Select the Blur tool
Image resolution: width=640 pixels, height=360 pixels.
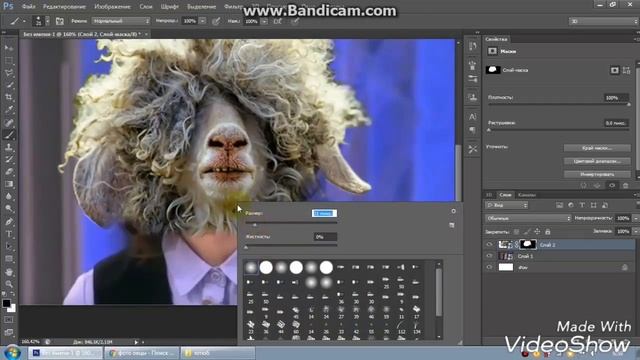coord(9,196)
